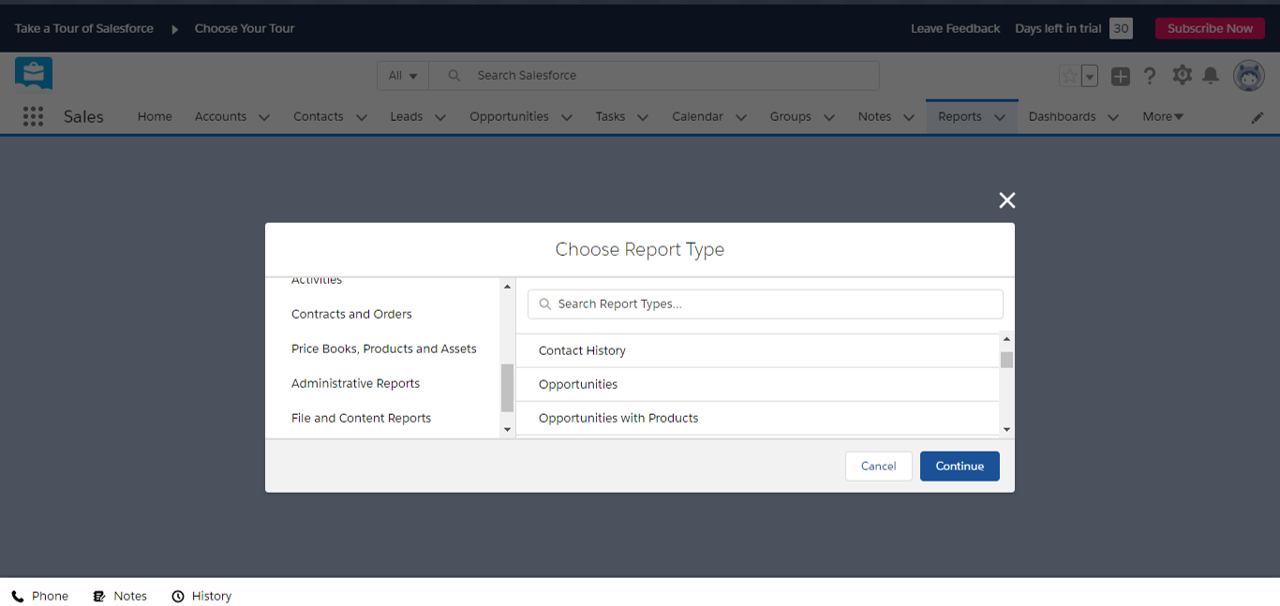Open the App Launcher grid icon
Image resolution: width=1280 pixels, height=606 pixels.
click(33, 116)
